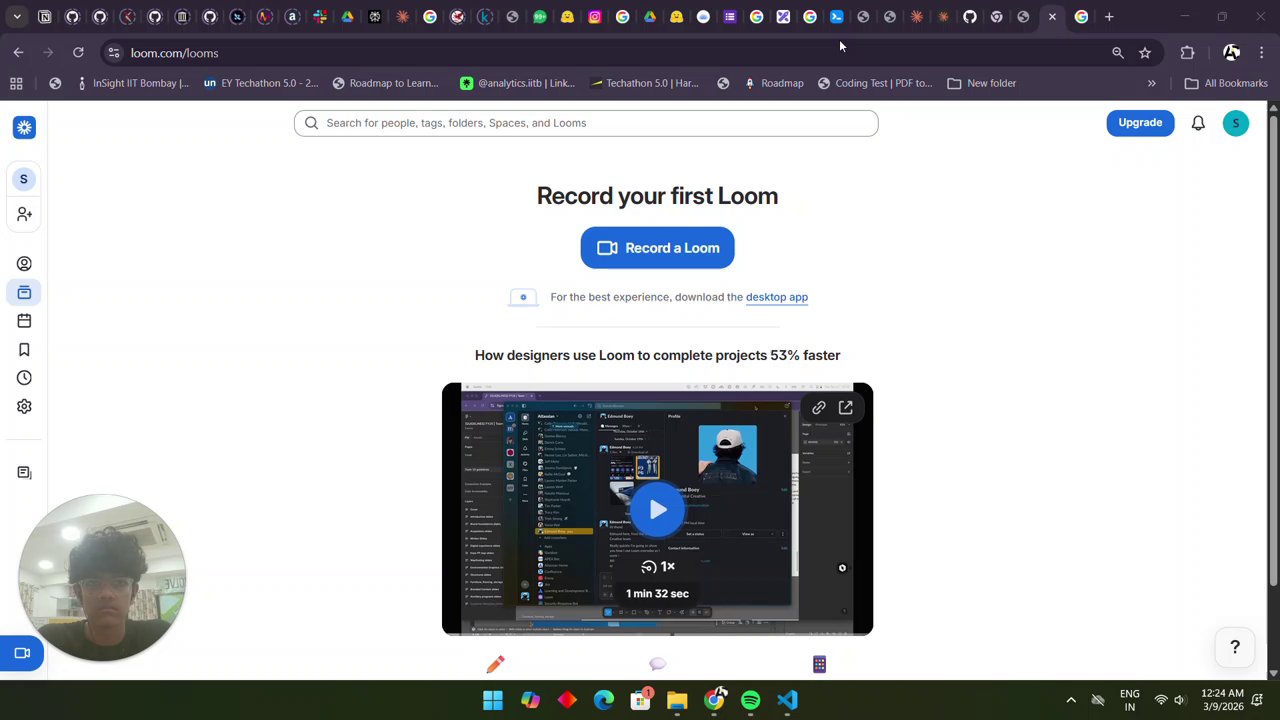This screenshot has width=1280, height=720.
Task: Open the S workspace avatar in the sidebar
Action: coord(24,179)
